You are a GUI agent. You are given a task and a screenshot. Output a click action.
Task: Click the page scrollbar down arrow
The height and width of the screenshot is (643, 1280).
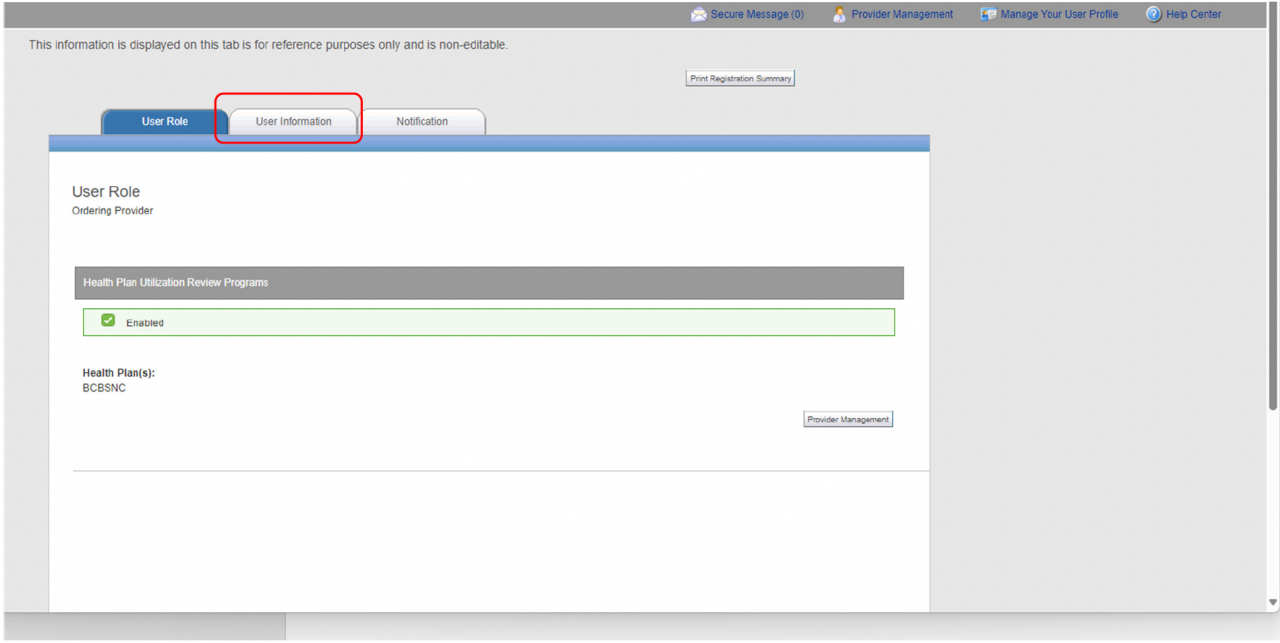pos(1273,602)
